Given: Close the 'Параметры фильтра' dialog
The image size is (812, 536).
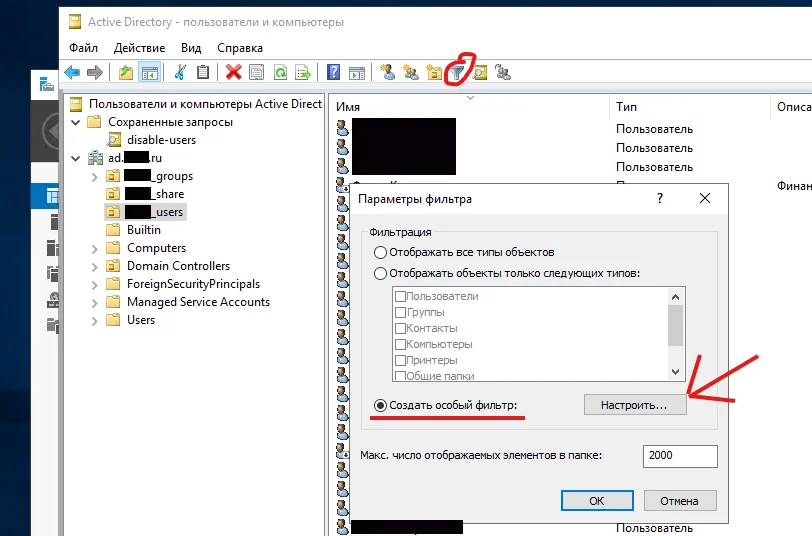Looking at the screenshot, I should 705,198.
